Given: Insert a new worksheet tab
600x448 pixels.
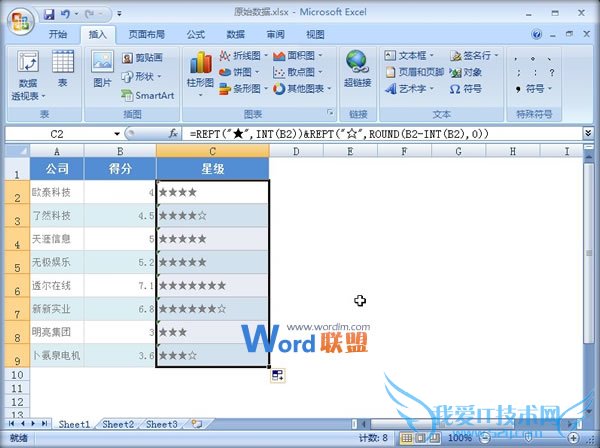Looking at the screenshot, I should pos(197,424).
